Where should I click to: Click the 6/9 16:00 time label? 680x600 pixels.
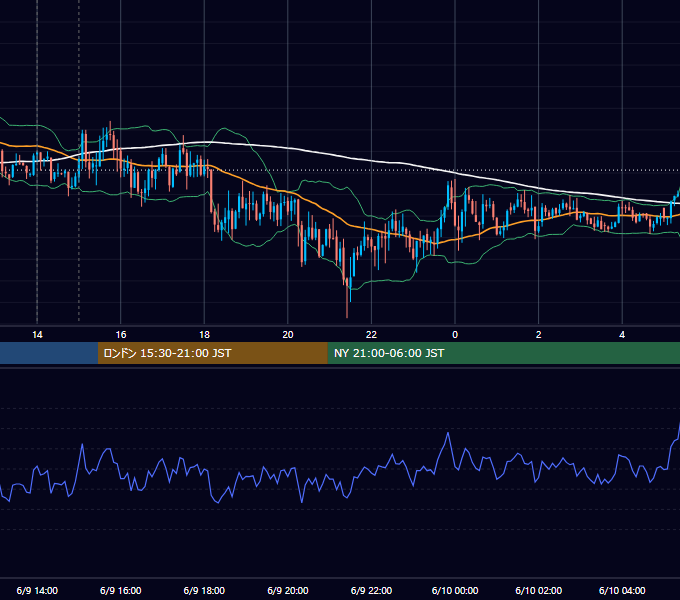click(x=121, y=590)
